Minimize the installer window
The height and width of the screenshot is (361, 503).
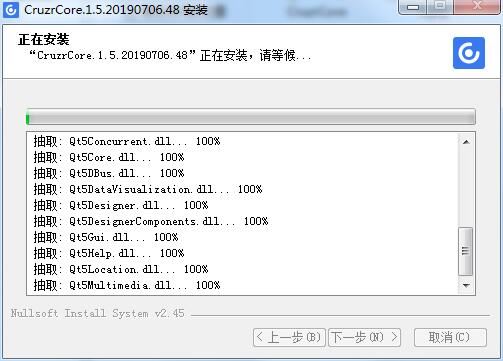(413, 7)
